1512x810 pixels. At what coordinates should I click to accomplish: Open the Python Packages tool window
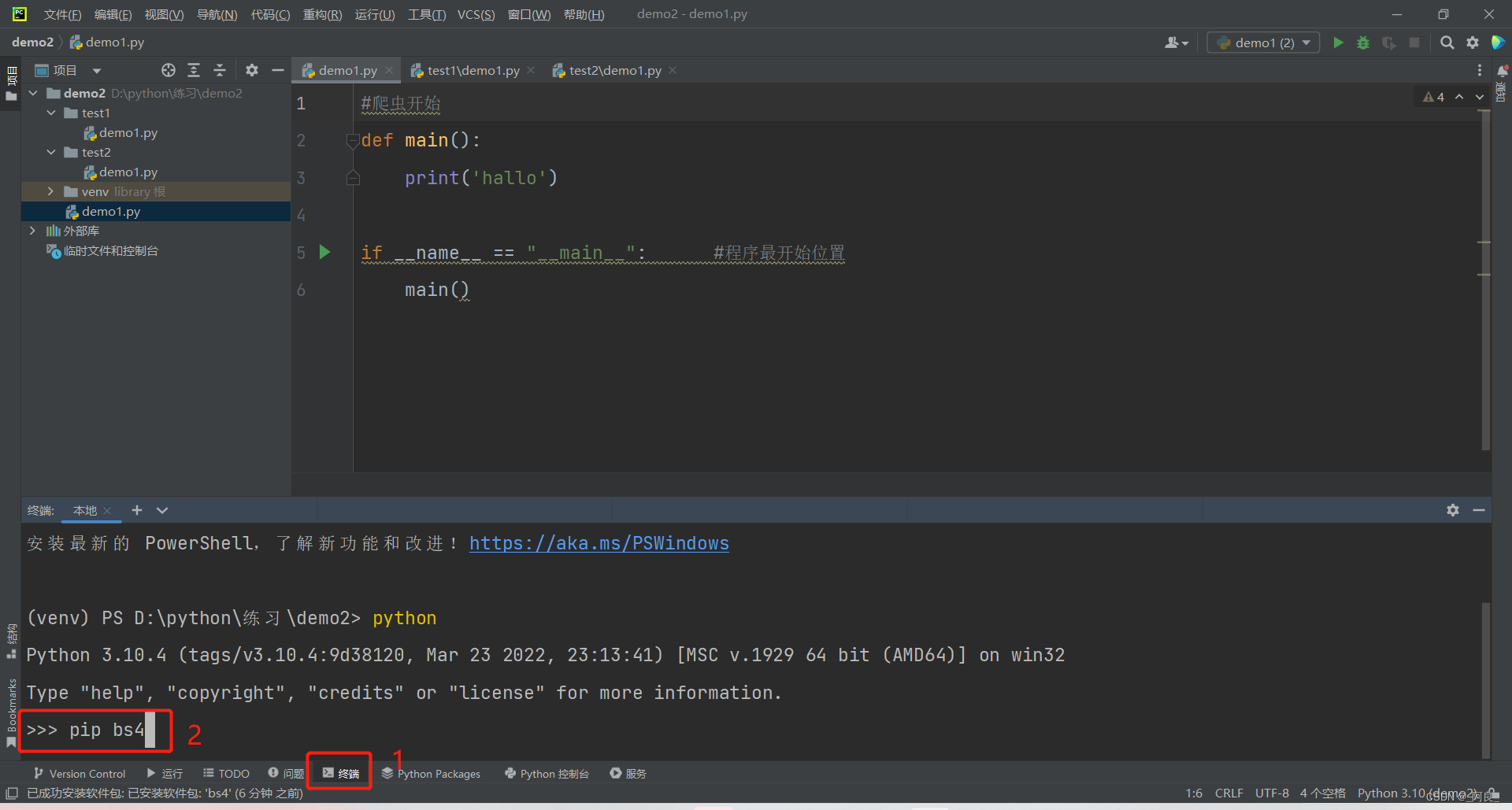click(431, 774)
